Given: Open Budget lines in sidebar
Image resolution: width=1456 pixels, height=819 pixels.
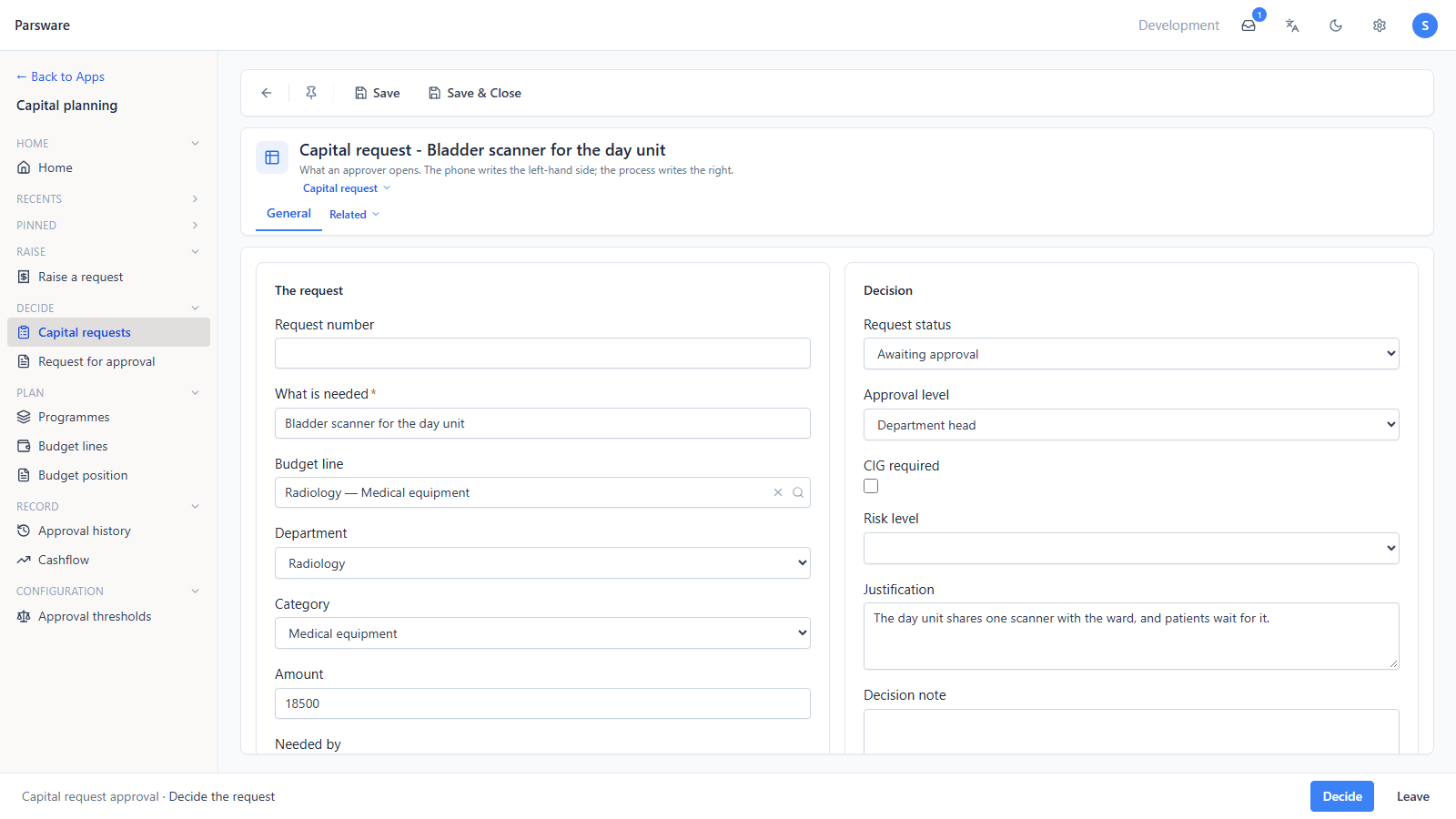Looking at the screenshot, I should click(x=108, y=446).
